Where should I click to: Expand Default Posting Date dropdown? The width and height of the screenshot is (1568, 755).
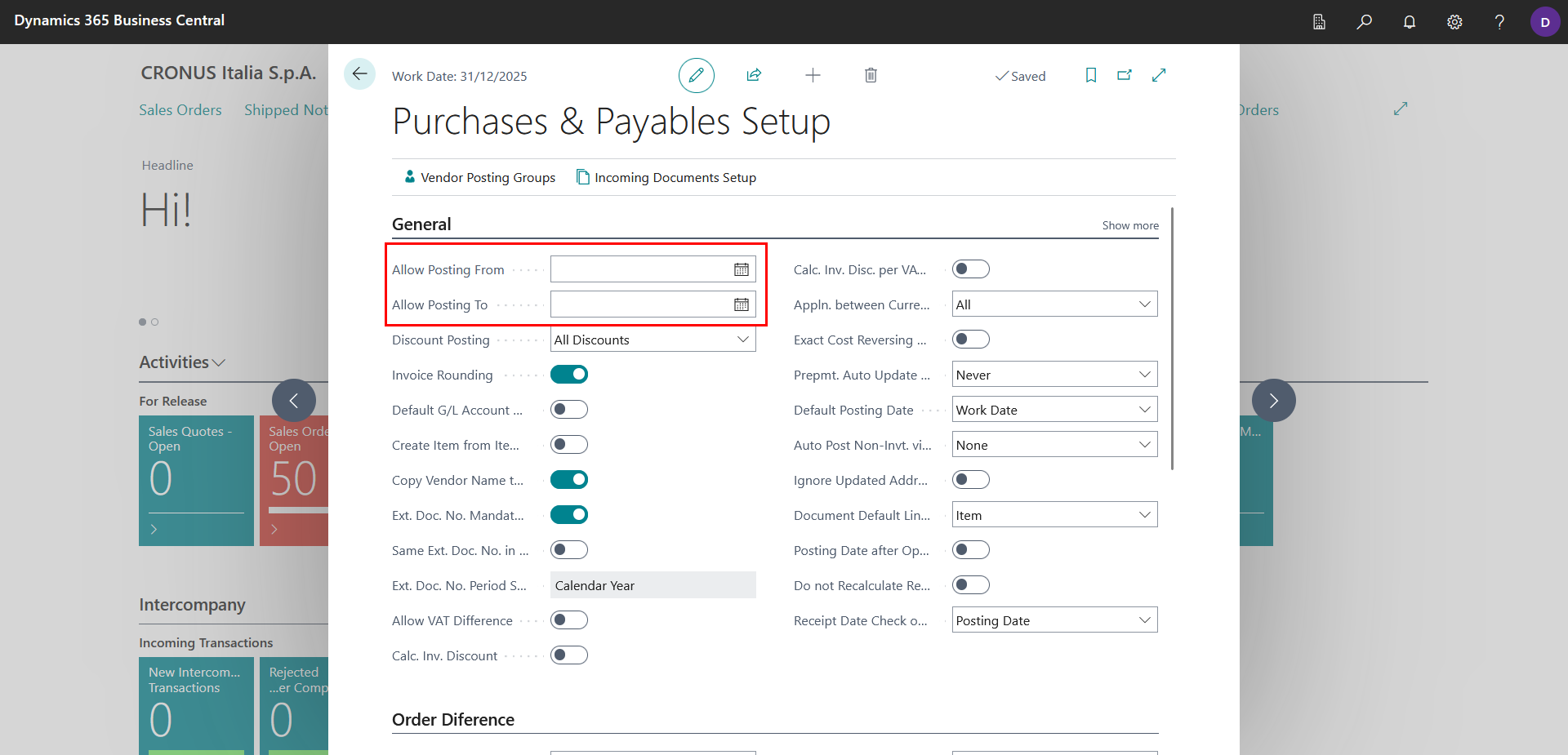pos(1055,410)
